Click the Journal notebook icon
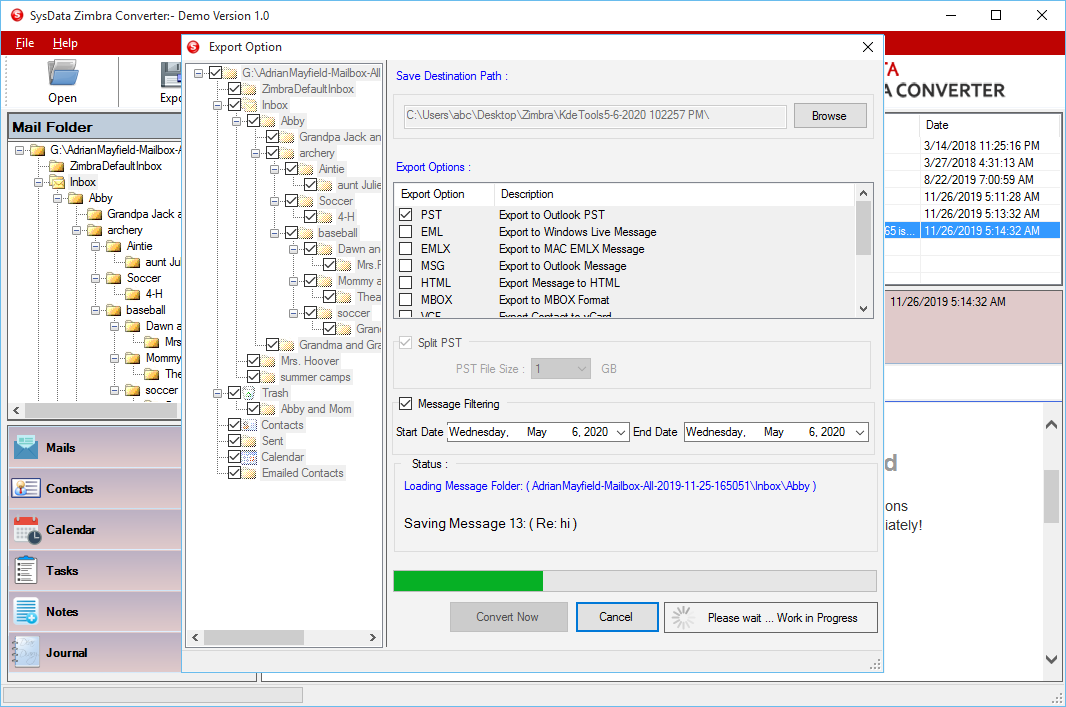Screen dimensions: 1066x707 26,652
